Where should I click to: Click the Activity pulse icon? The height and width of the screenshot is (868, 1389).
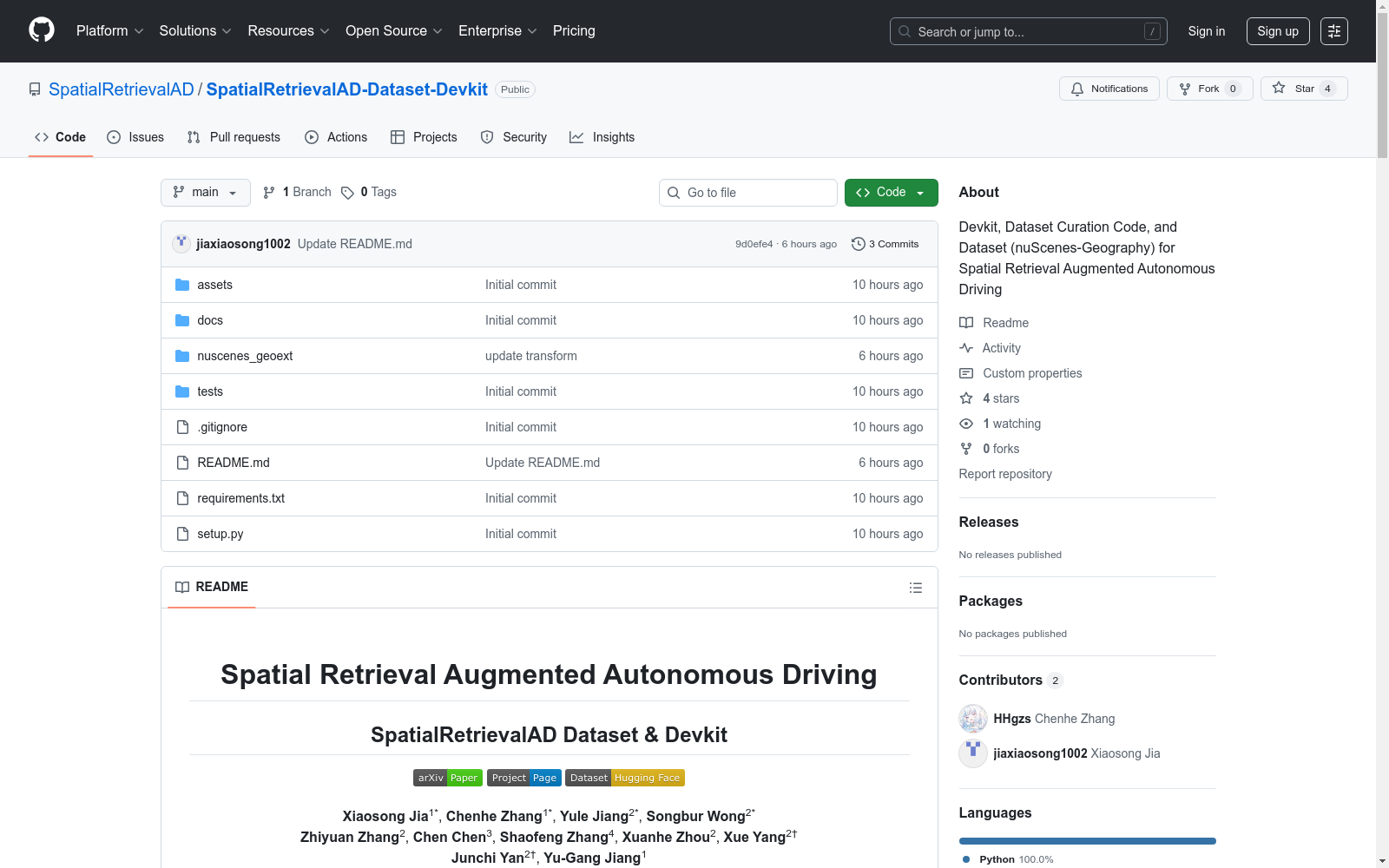(x=966, y=348)
